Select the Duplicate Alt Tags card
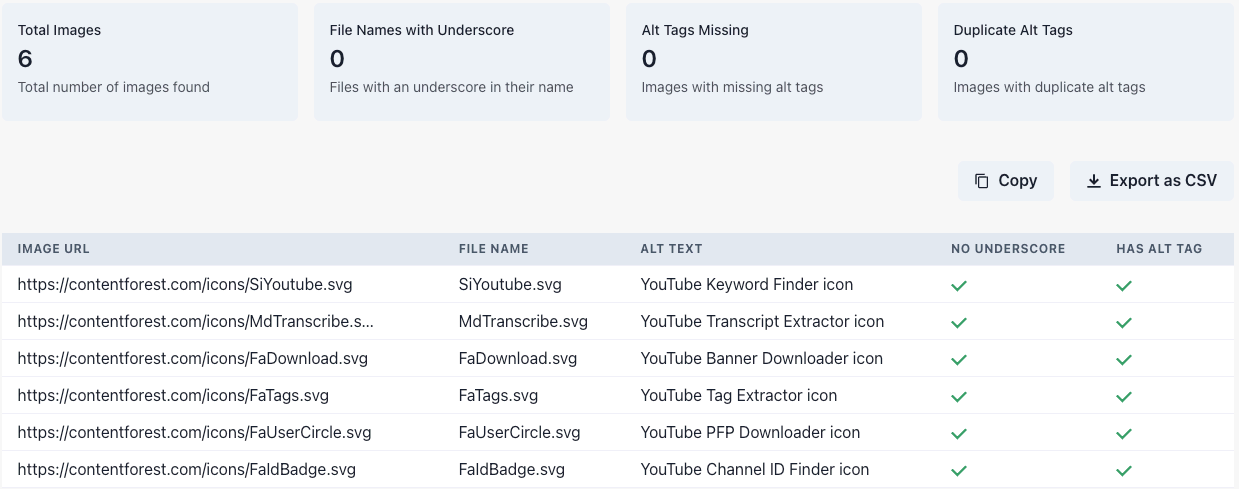 coord(1086,62)
